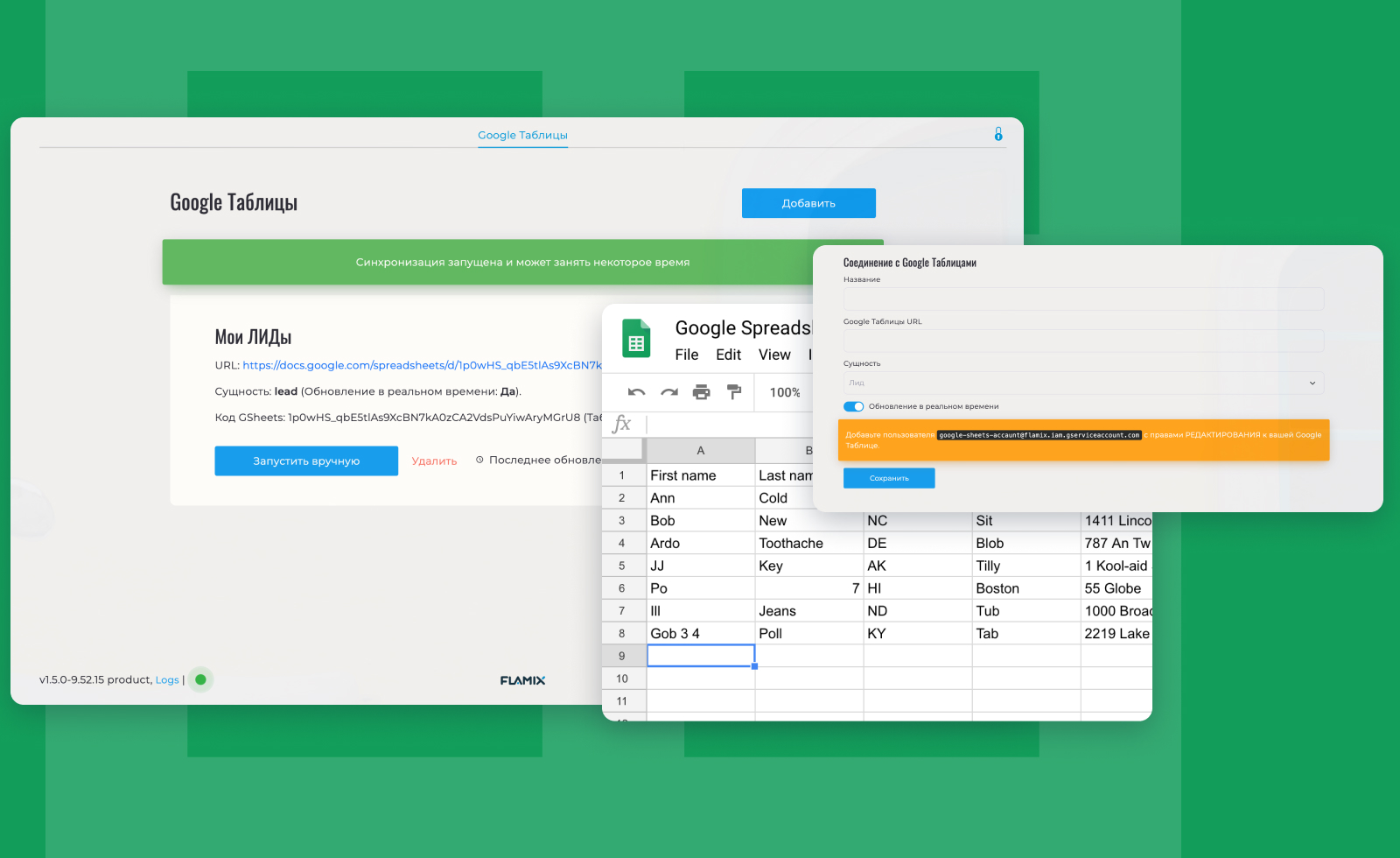Click the green status indicator near Logs
This screenshot has width=1400, height=858.
(x=200, y=679)
